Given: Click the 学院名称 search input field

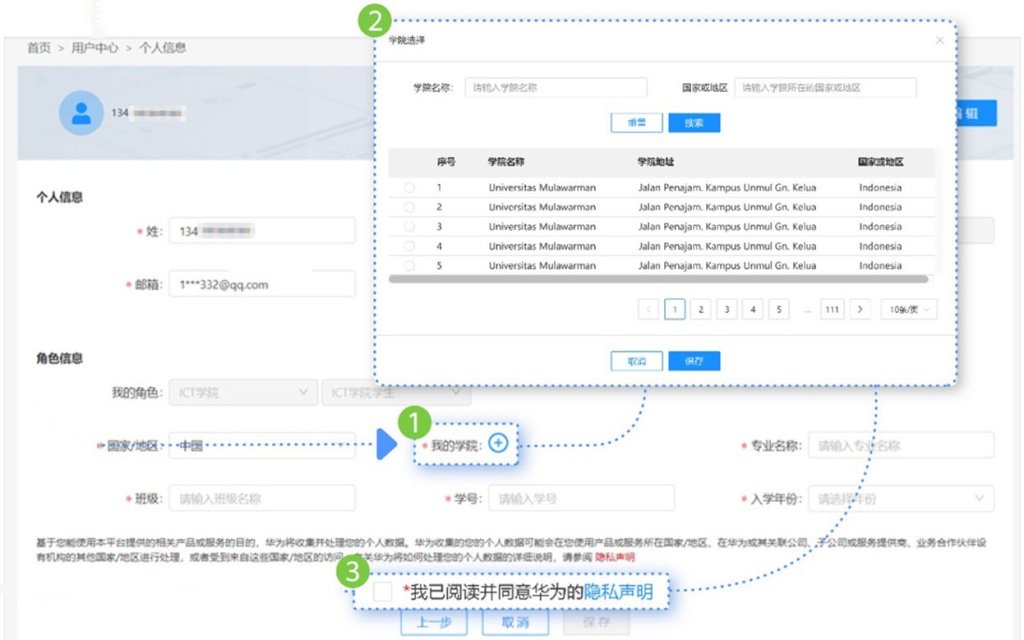Looking at the screenshot, I should tap(556, 88).
